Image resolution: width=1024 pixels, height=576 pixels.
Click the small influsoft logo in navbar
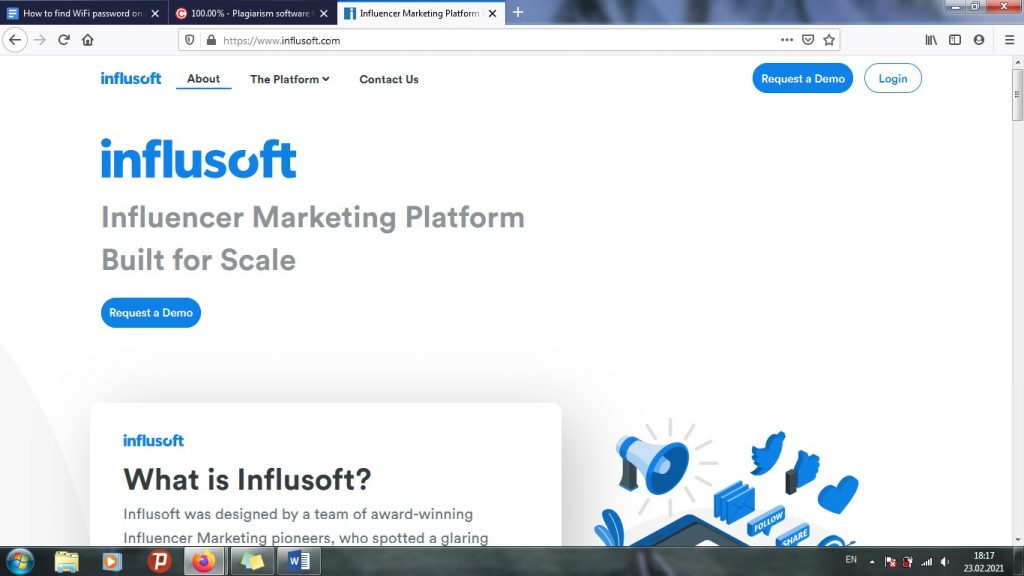(x=131, y=78)
